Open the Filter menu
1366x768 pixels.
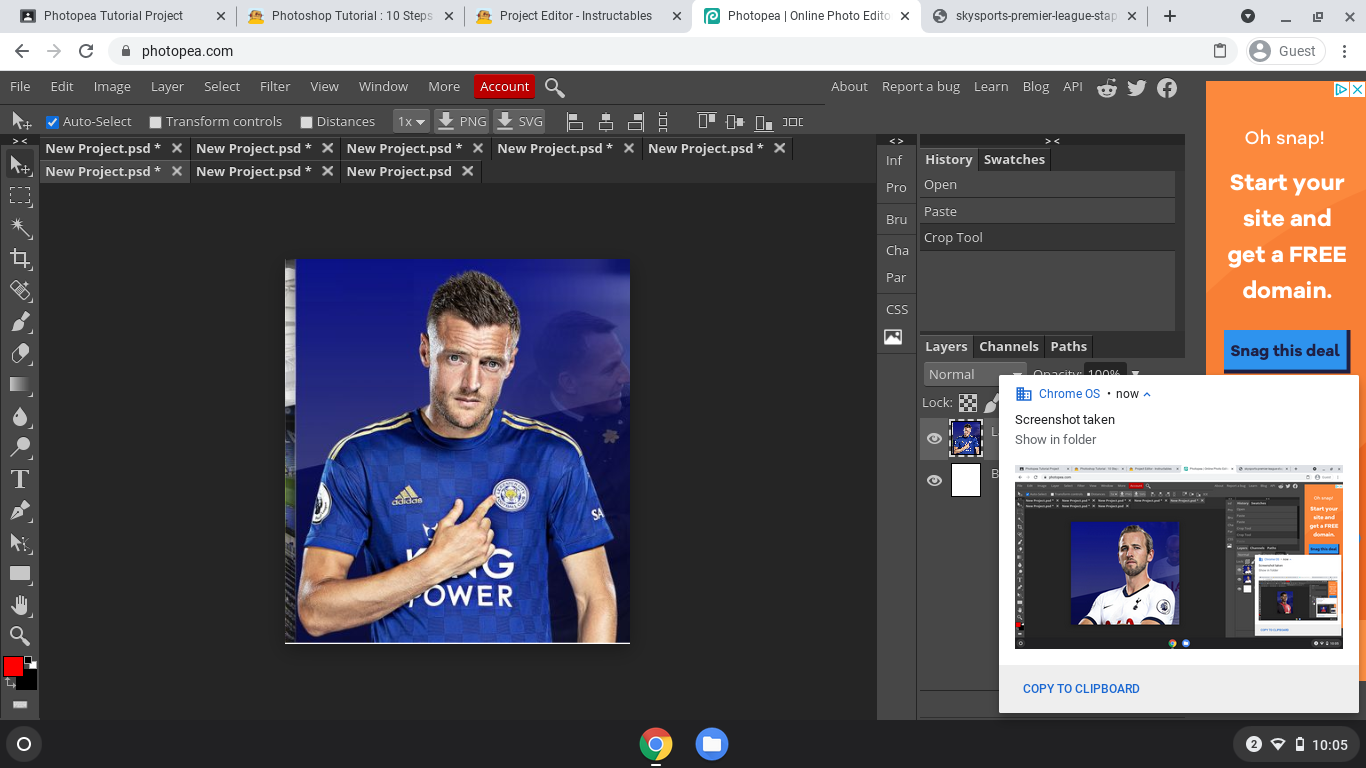point(274,86)
